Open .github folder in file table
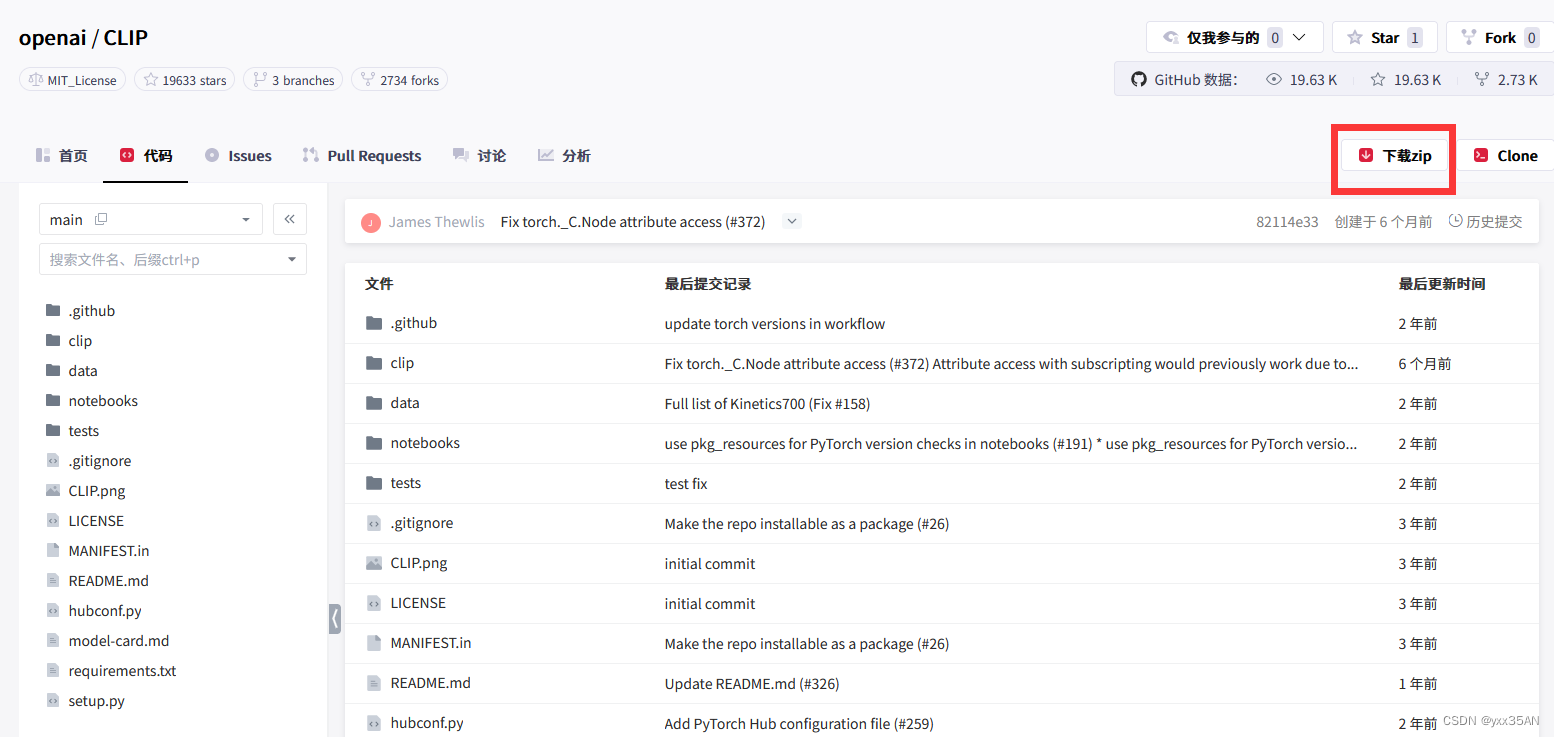The width and height of the screenshot is (1554, 737). [414, 323]
